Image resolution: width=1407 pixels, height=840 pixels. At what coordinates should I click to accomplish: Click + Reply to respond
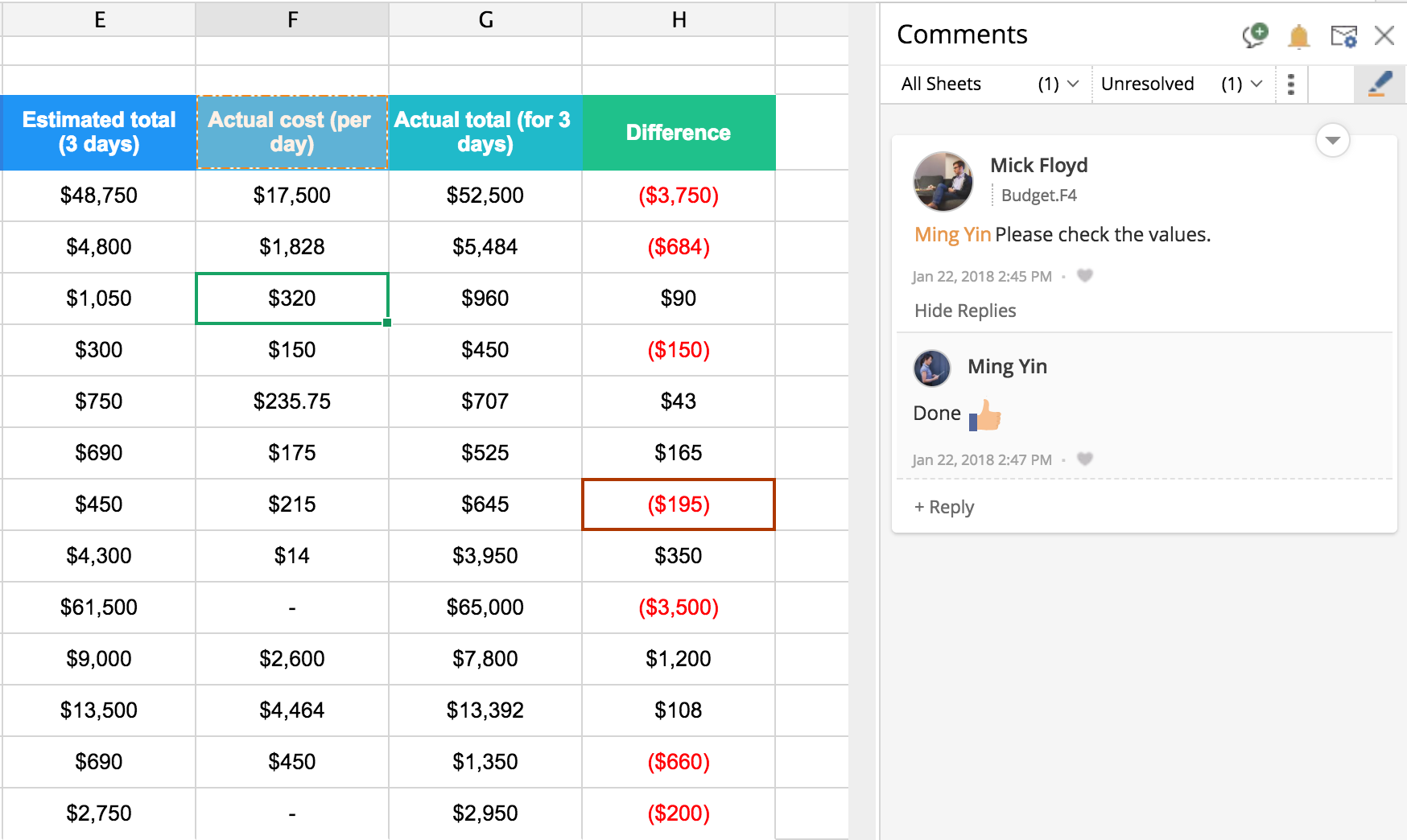click(x=944, y=507)
